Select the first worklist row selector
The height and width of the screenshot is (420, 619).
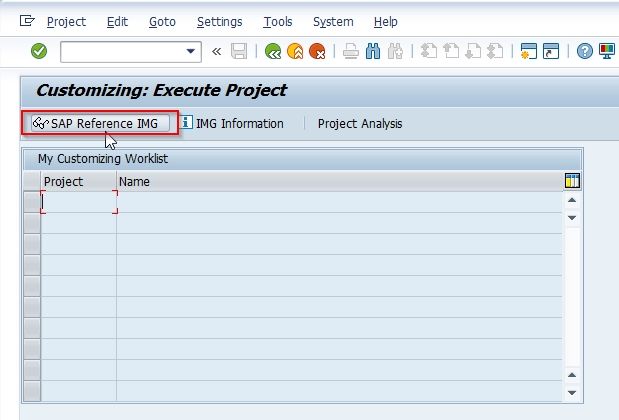[32, 202]
